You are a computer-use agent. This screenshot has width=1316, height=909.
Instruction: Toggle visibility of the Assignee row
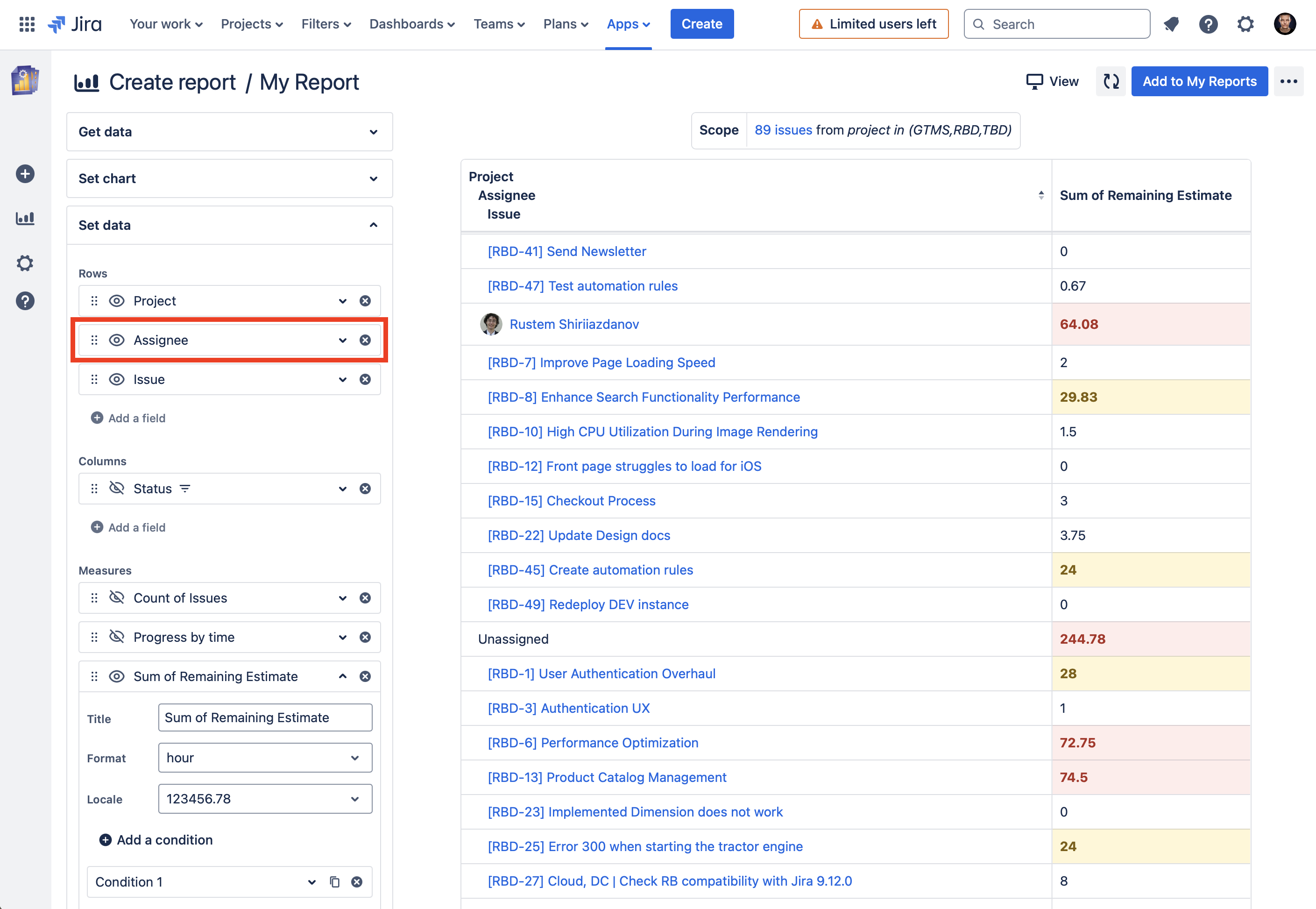click(117, 340)
